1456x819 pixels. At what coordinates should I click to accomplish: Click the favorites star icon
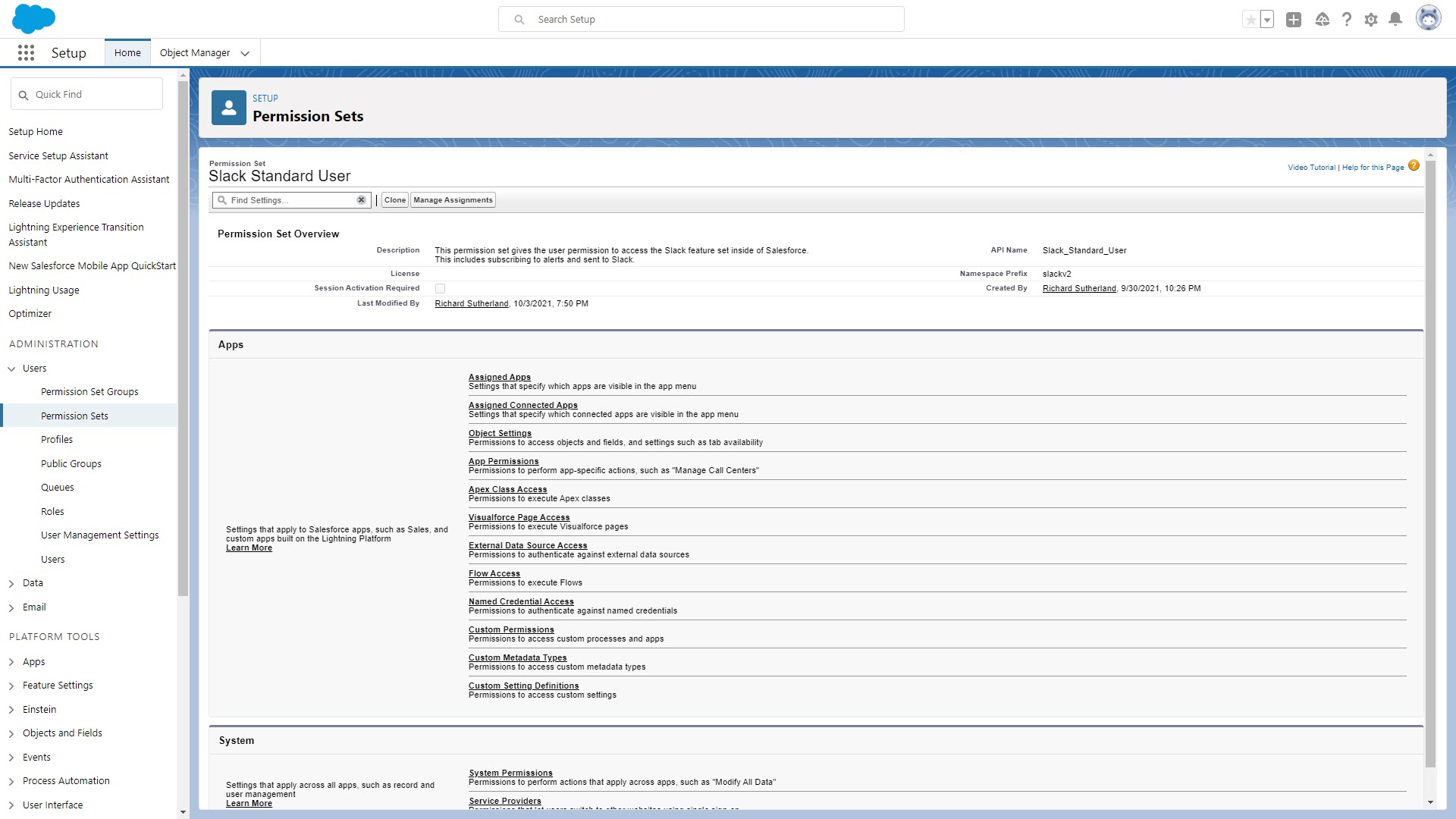point(1251,20)
